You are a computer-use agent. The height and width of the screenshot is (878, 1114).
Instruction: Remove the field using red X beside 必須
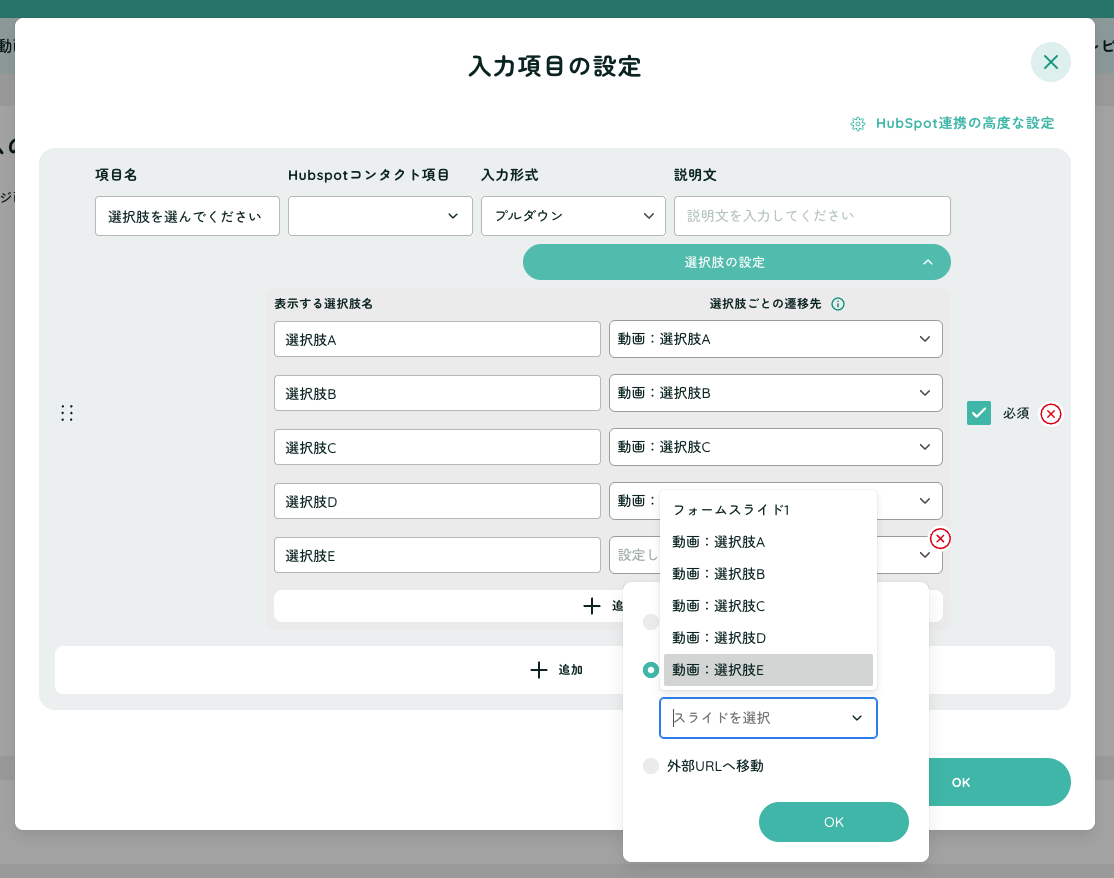(x=1050, y=414)
